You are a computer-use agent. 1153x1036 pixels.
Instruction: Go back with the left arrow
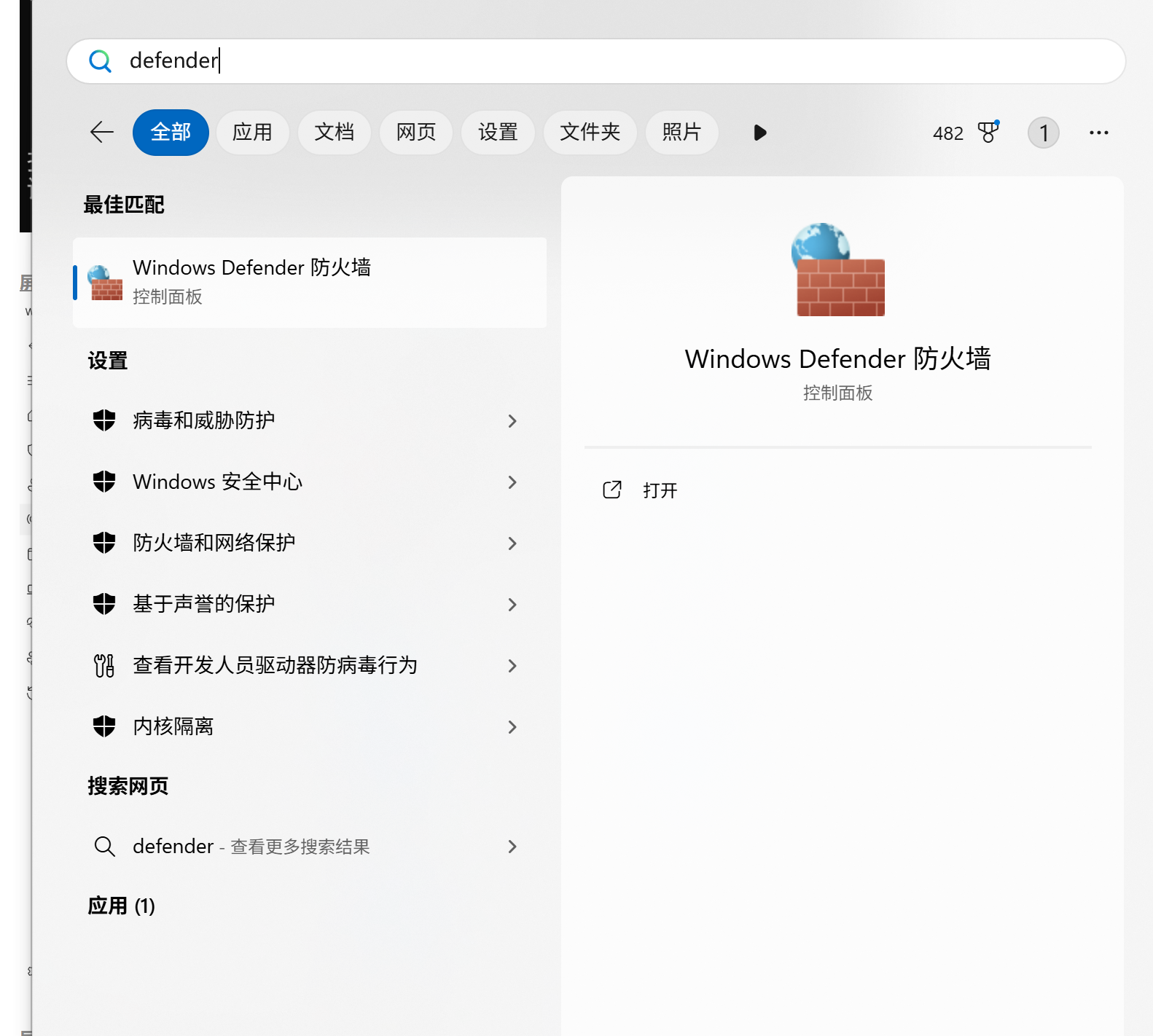click(102, 133)
